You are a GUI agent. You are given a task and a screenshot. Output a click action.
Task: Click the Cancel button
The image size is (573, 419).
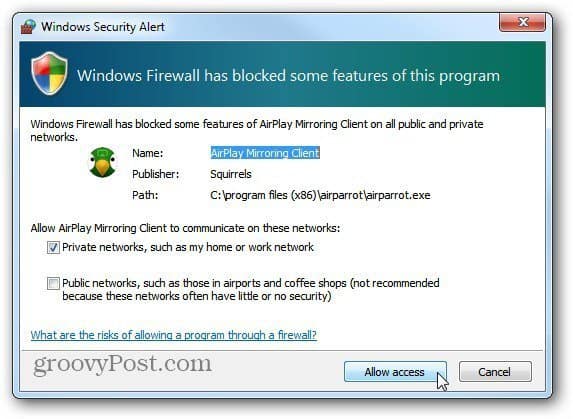[495, 372]
